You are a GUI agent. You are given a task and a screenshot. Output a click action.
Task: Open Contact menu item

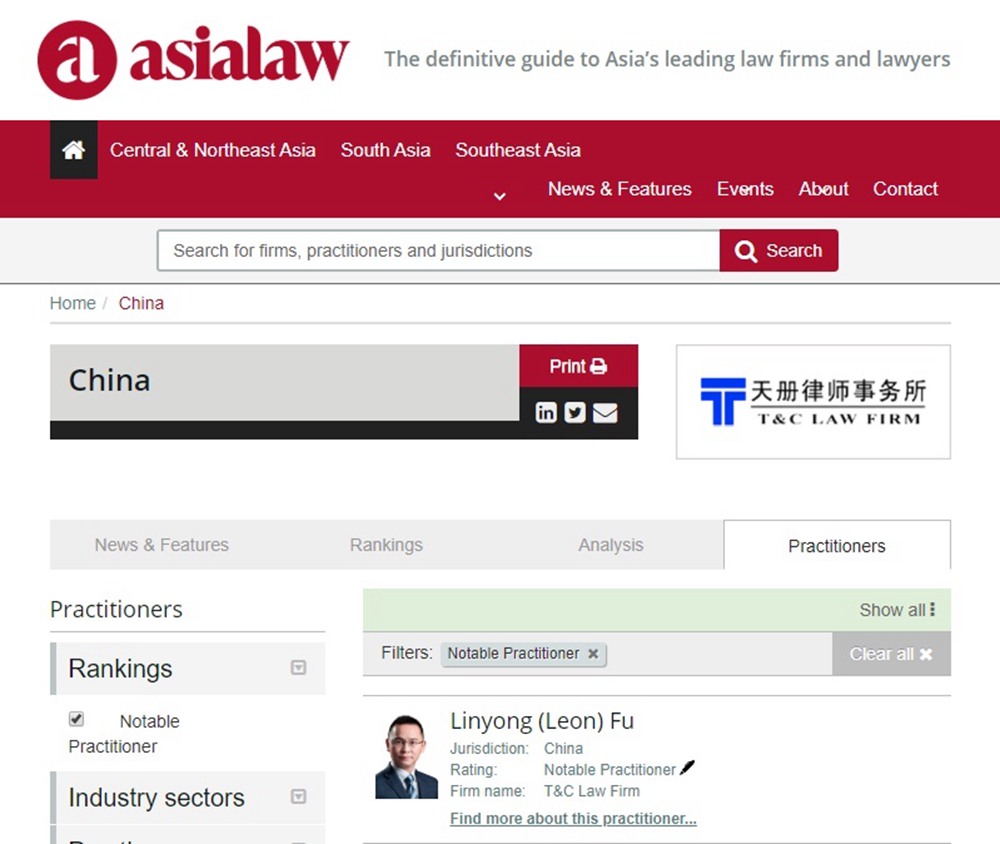905,189
